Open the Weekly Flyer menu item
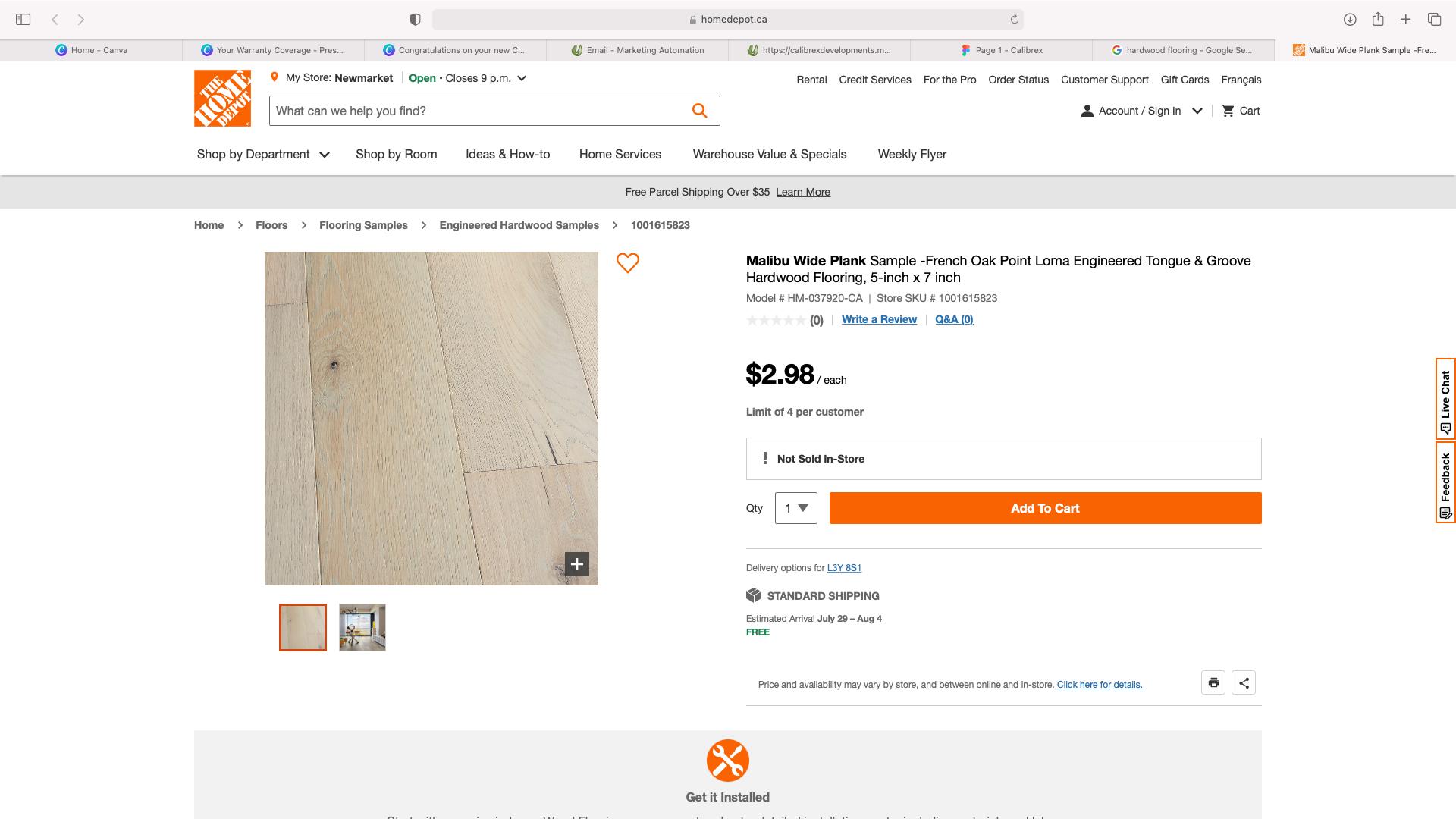 pyautogui.click(x=912, y=154)
